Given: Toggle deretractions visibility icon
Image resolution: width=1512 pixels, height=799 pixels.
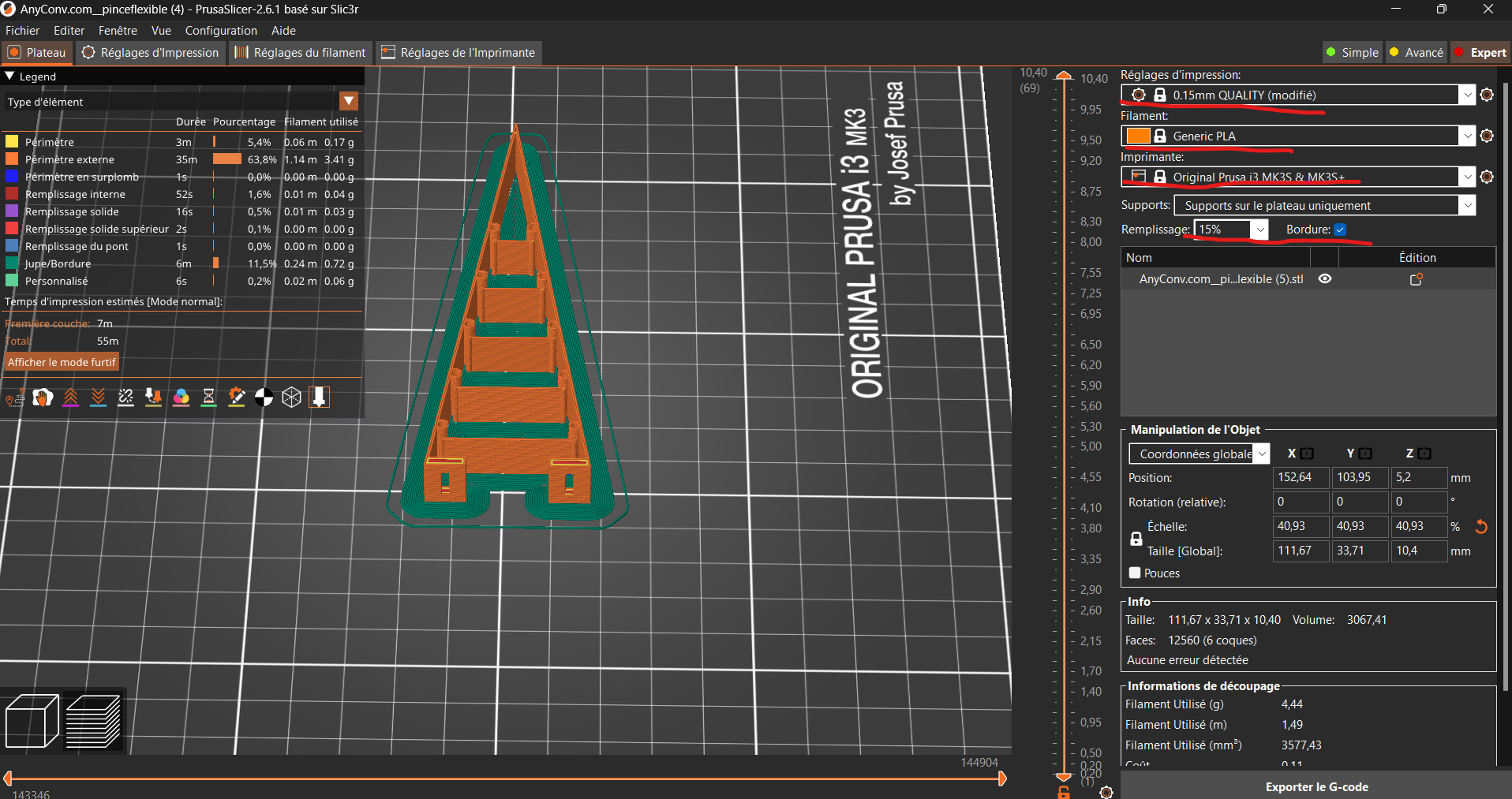Looking at the screenshot, I should (98, 398).
